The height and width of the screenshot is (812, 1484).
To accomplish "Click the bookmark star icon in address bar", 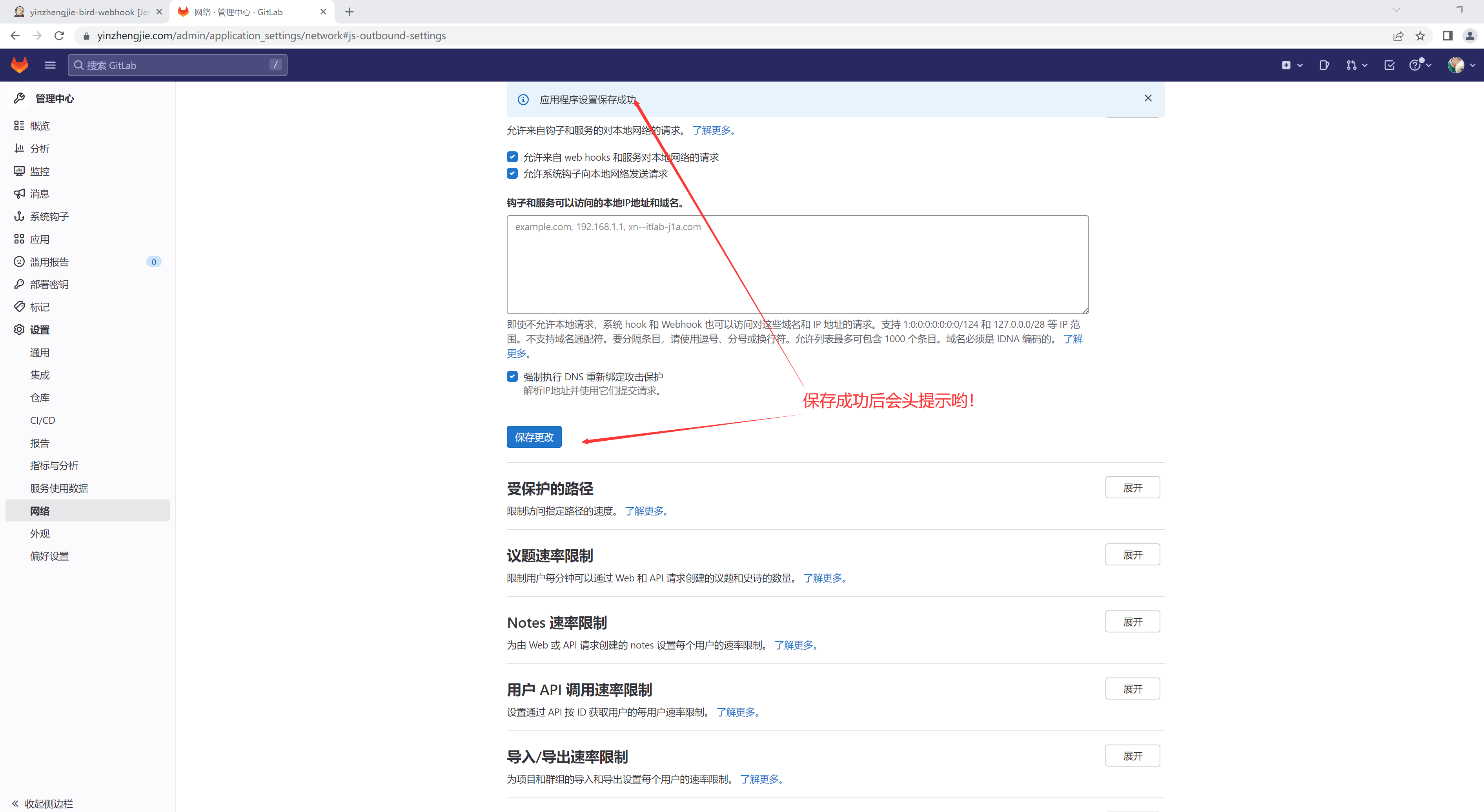I will click(1420, 36).
